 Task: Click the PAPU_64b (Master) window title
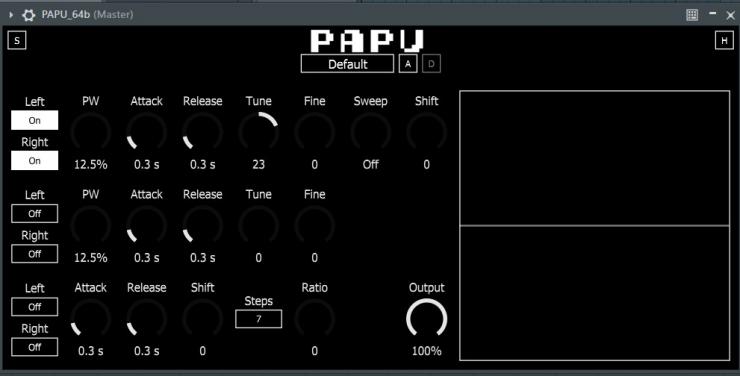pyautogui.click(x=87, y=15)
